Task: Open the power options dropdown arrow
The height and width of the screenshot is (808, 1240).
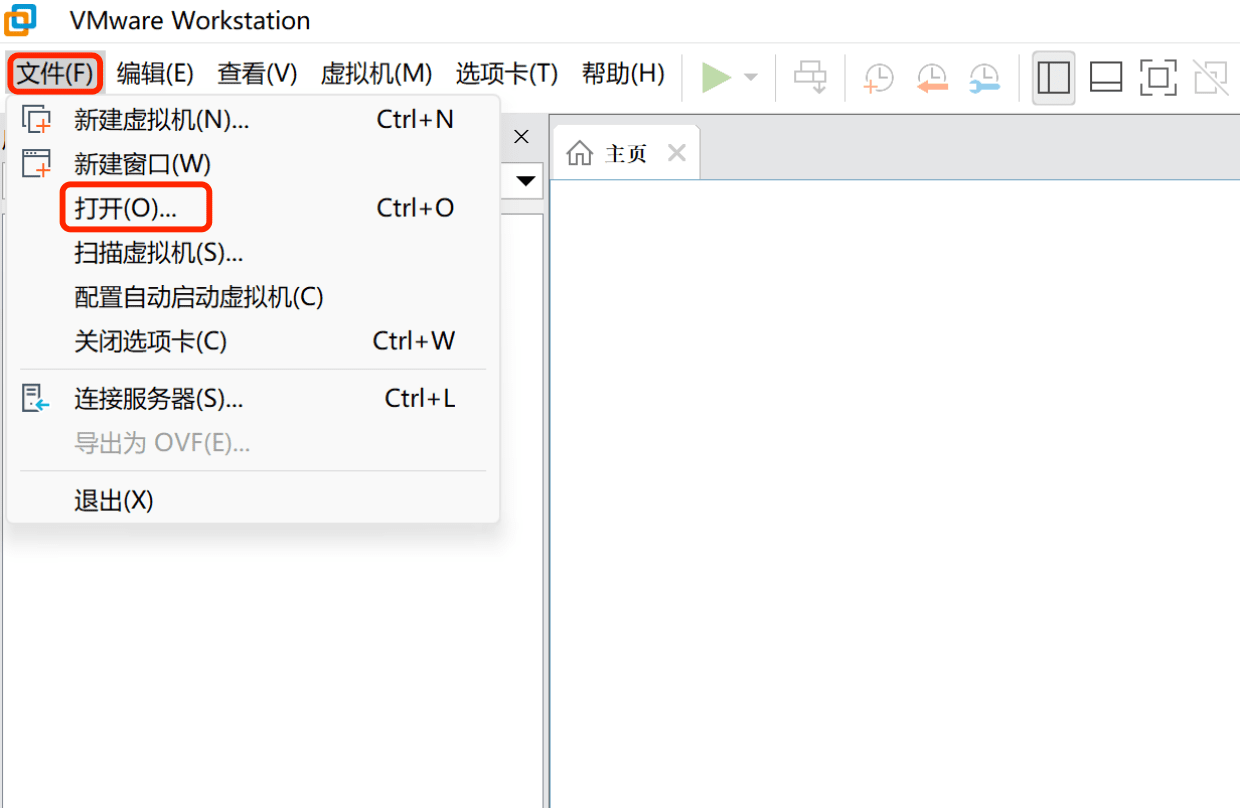Action: coord(750,78)
